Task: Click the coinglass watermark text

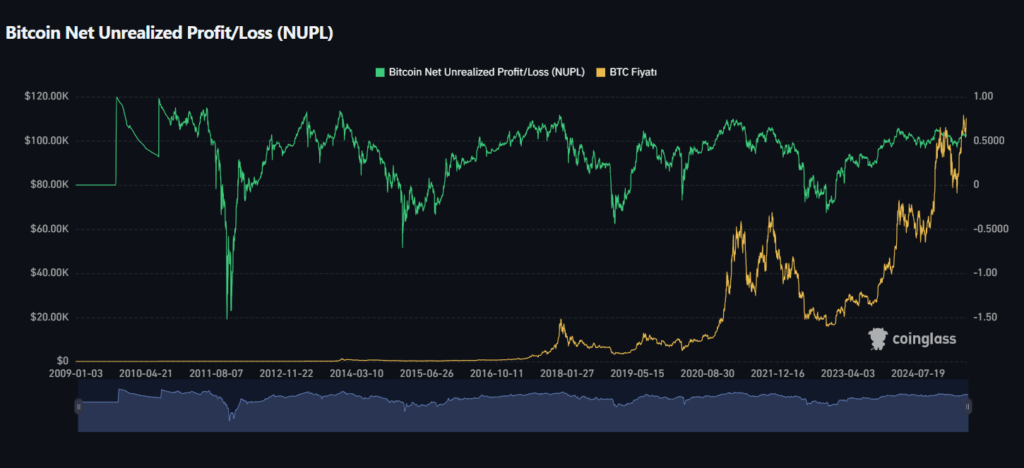Action: coord(925,340)
